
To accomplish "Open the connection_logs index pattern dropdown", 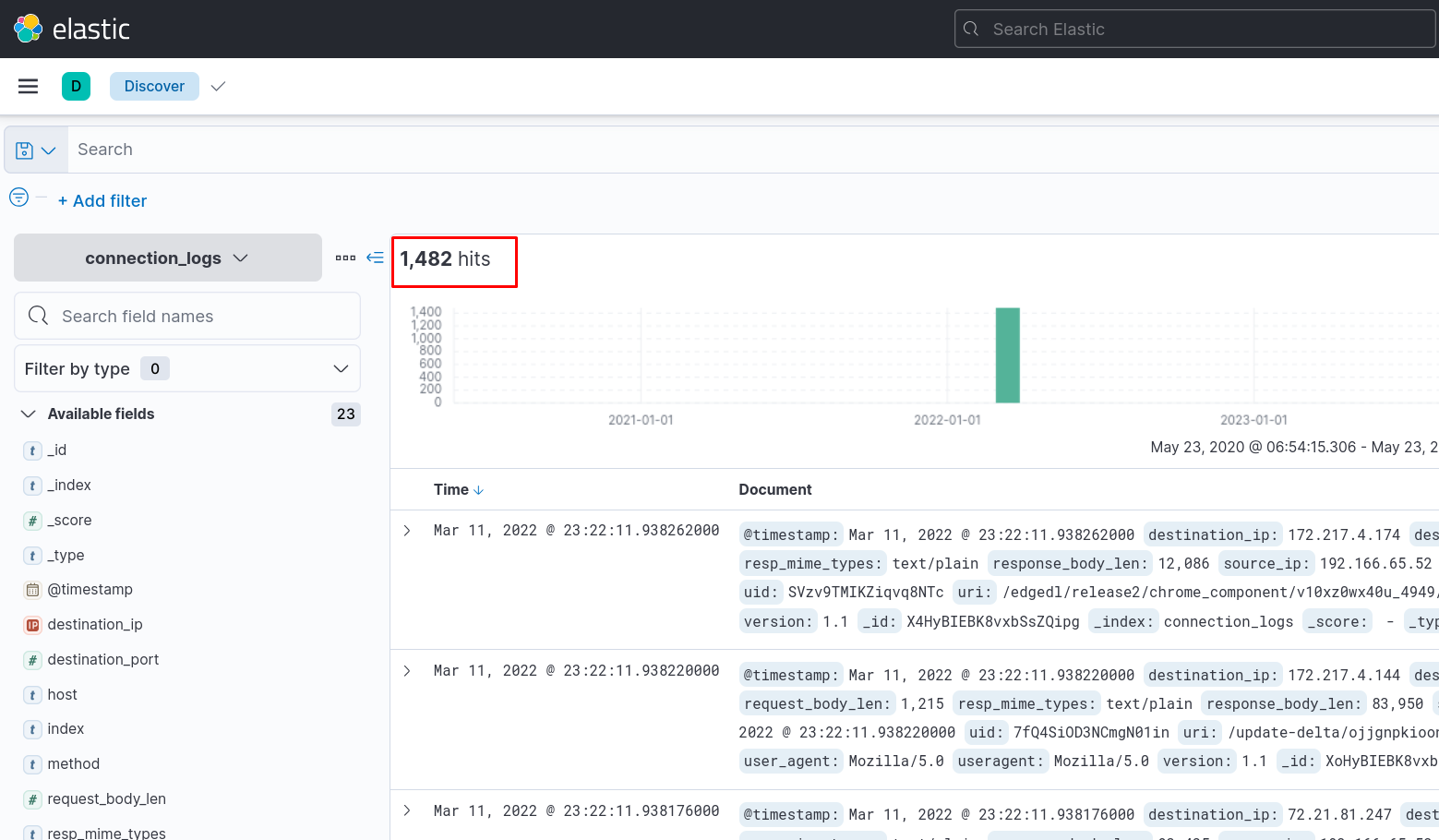I will tap(168, 258).
